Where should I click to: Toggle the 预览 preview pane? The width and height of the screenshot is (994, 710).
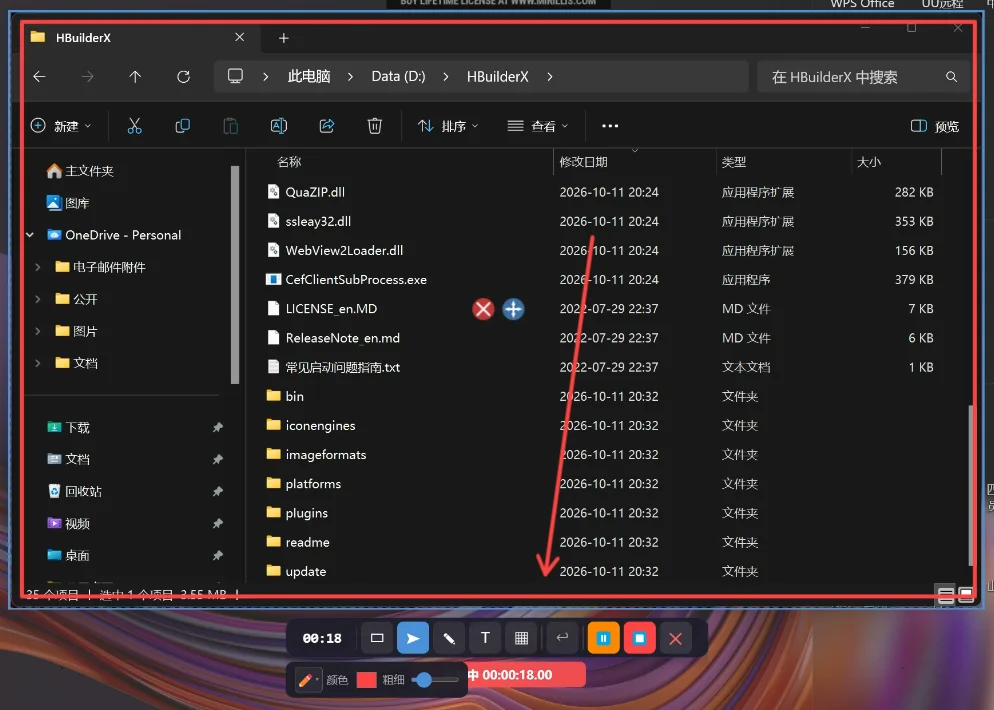click(x=934, y=126)
